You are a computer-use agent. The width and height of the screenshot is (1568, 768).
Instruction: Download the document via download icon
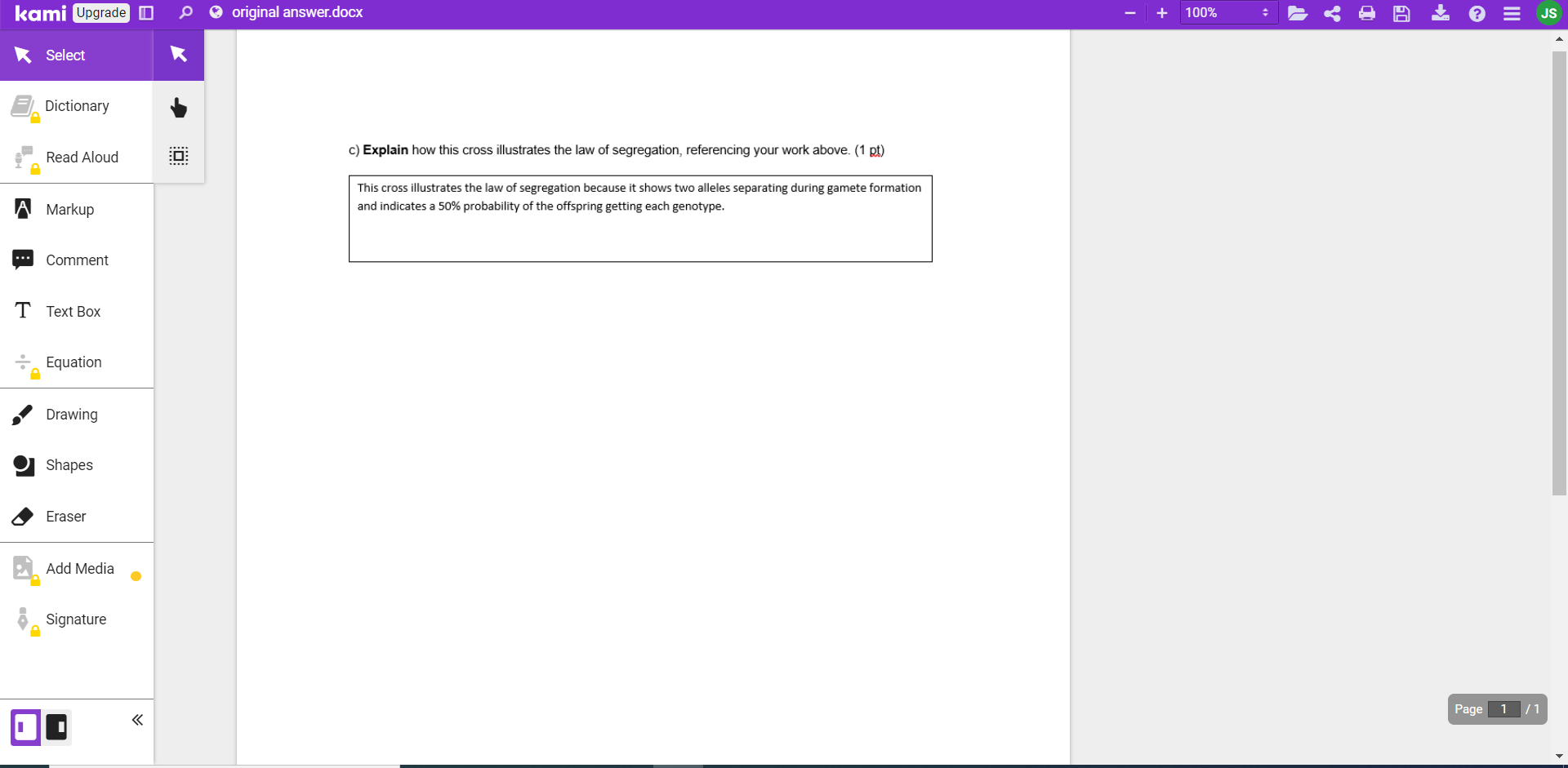[1441, 13]
